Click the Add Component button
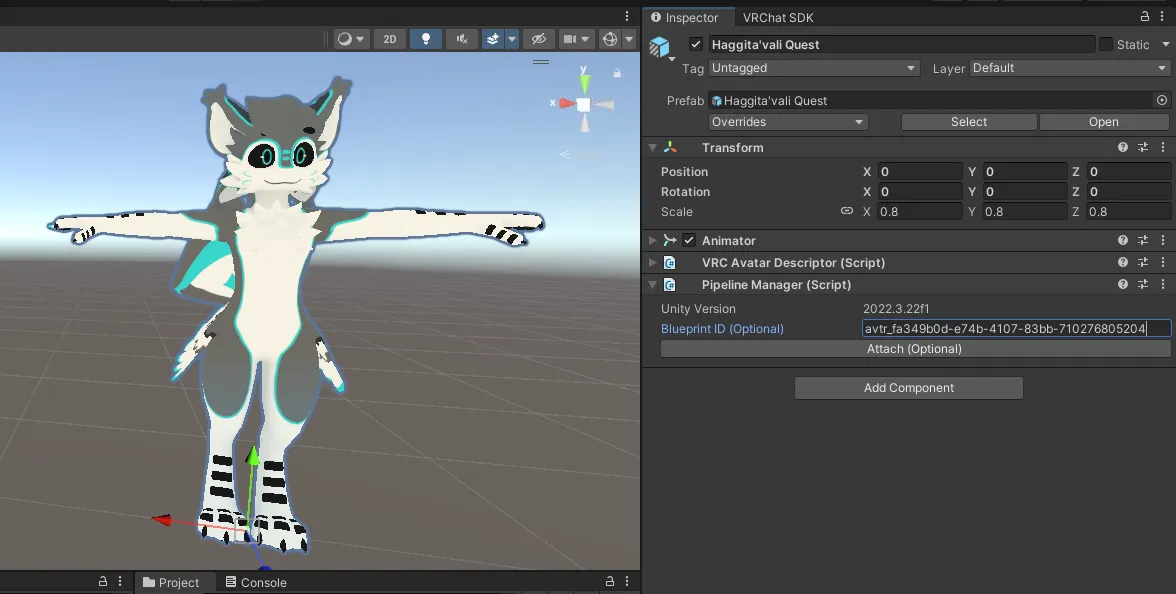This screenshot has height=594, width=1176. [909, 388]
